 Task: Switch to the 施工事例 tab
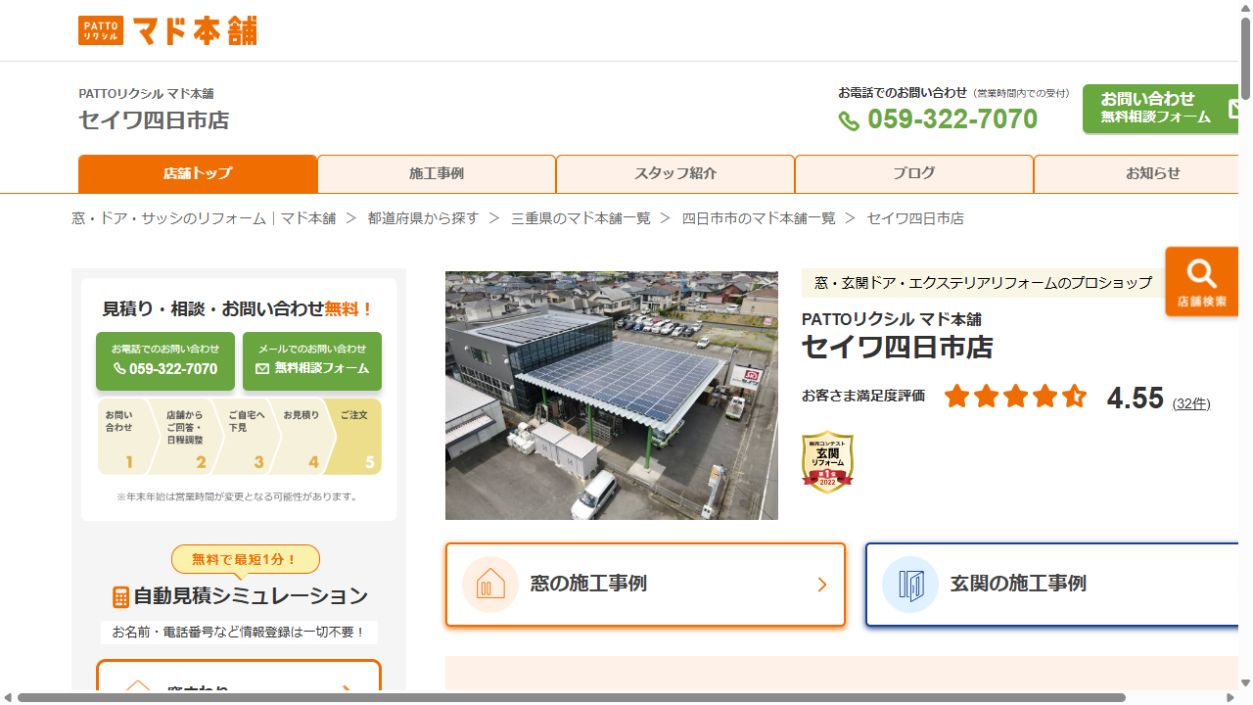[436, 173]
